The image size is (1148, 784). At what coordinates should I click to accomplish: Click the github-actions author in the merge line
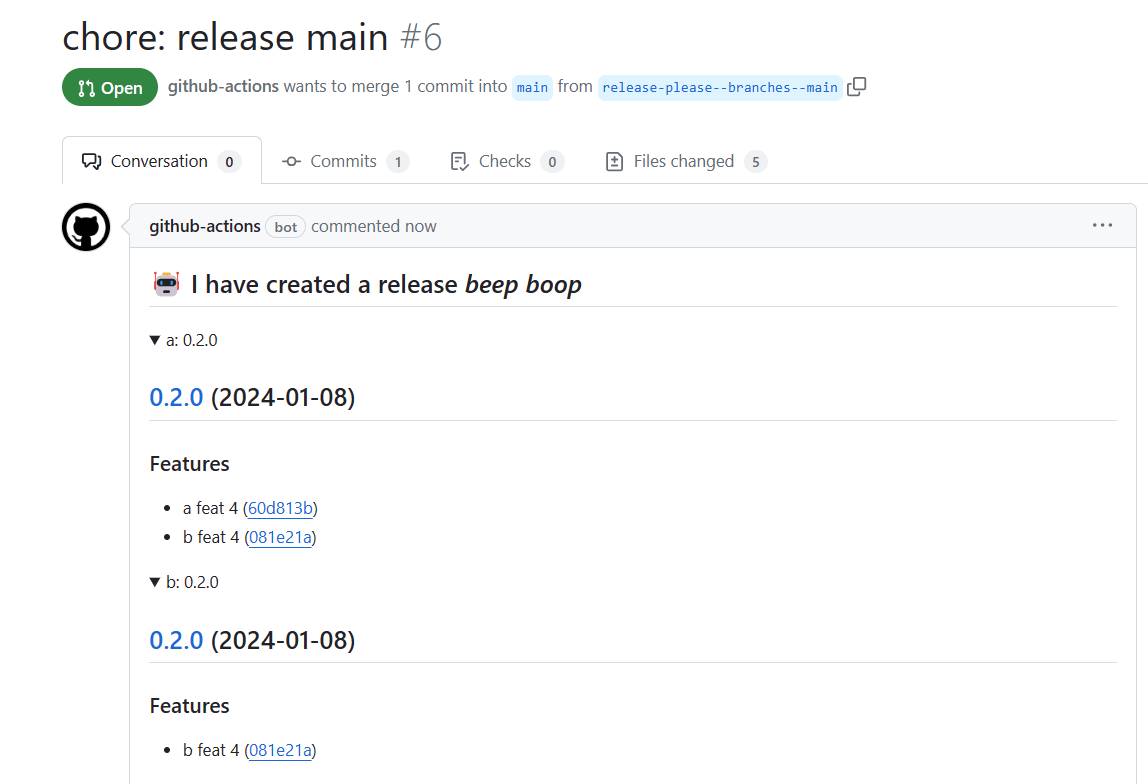coord(223,86)
